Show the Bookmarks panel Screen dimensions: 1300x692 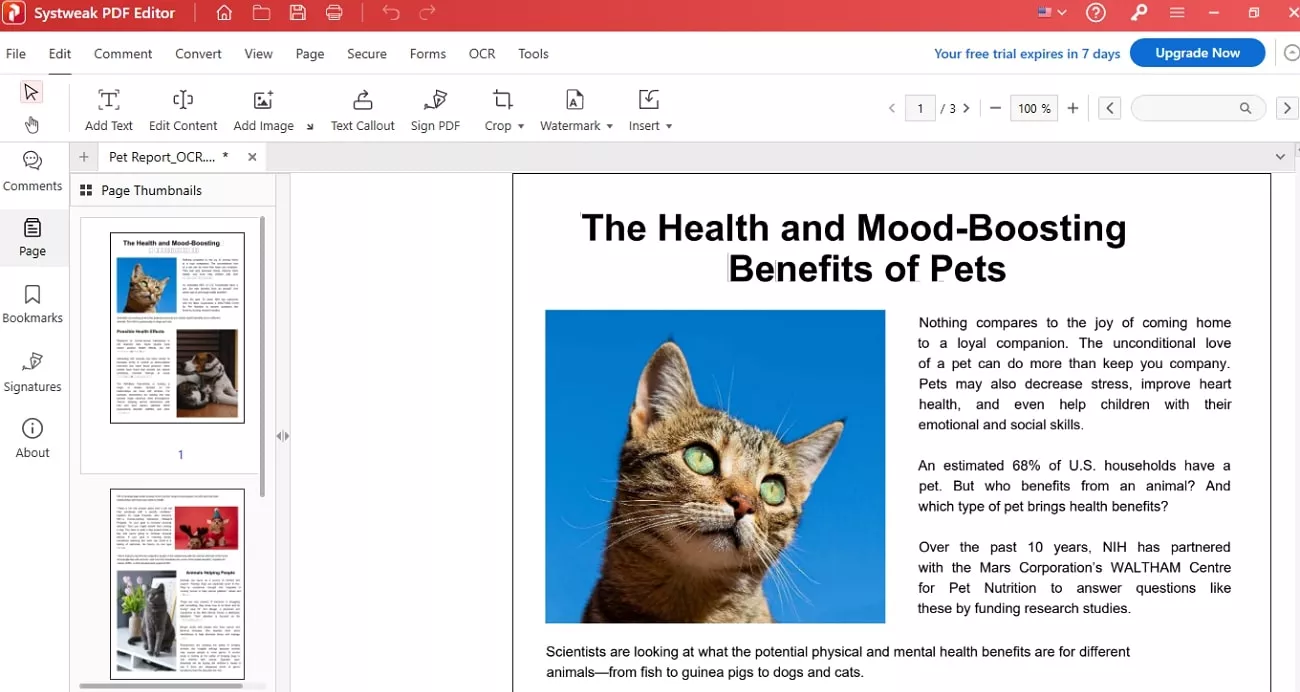[32, 304]
